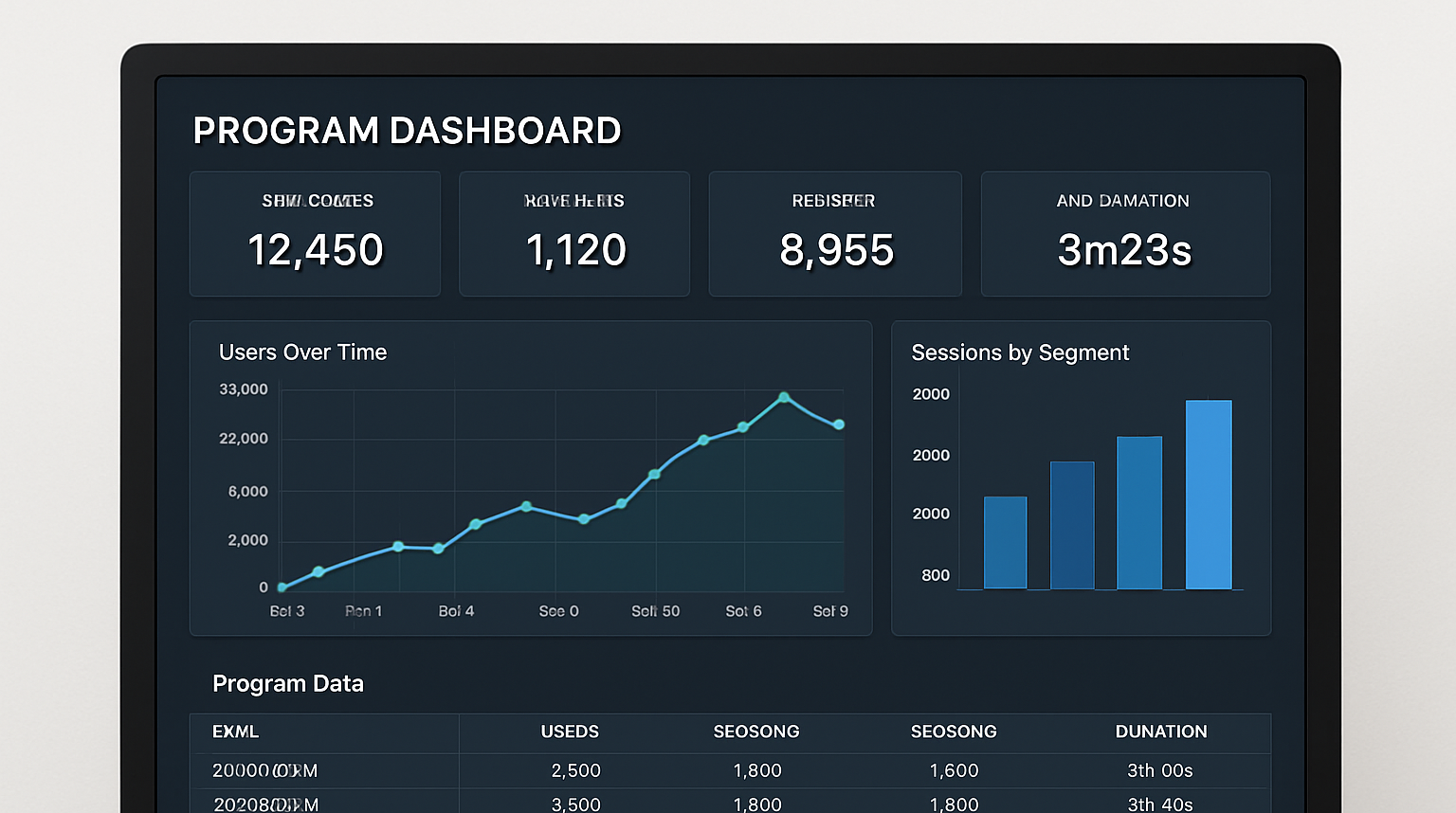
Task: Click the shortest bar in Sessions by Segment
Action: pyautogui.click(x=1005, y=543)
